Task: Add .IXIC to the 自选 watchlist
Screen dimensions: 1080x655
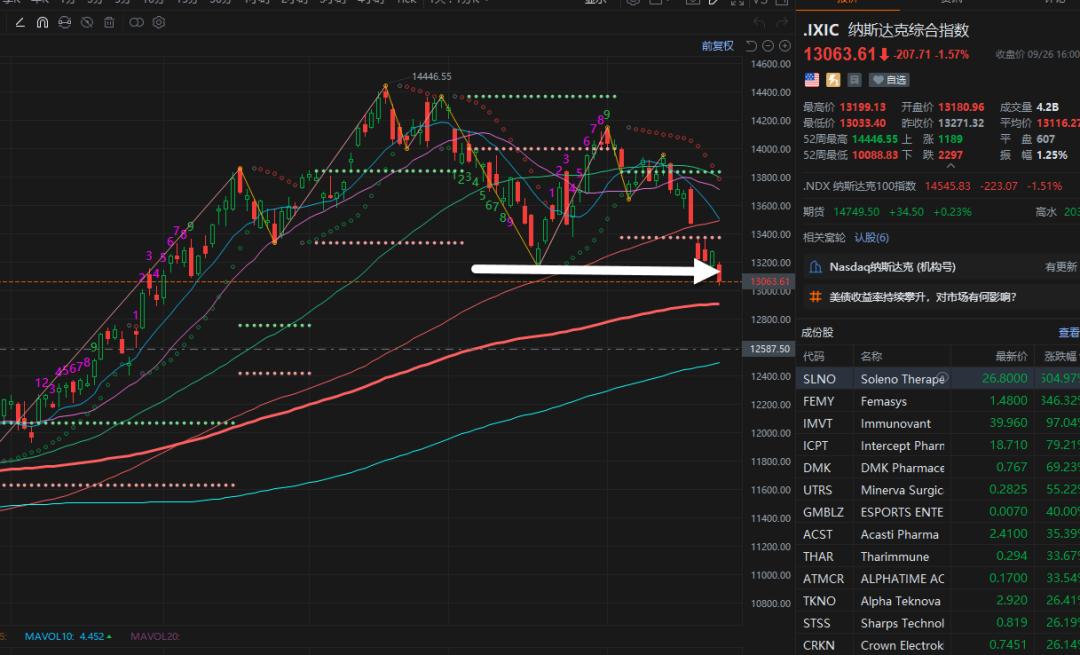Action: (x=889, y=79)
